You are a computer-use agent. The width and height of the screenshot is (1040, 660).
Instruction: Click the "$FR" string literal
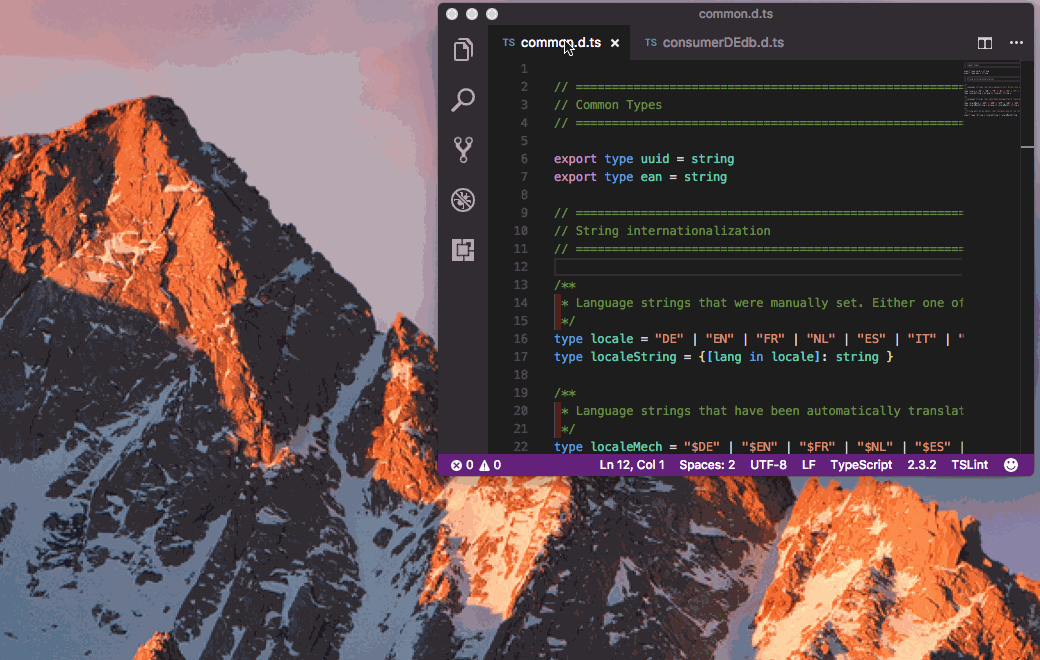click(x=816, y=447)
